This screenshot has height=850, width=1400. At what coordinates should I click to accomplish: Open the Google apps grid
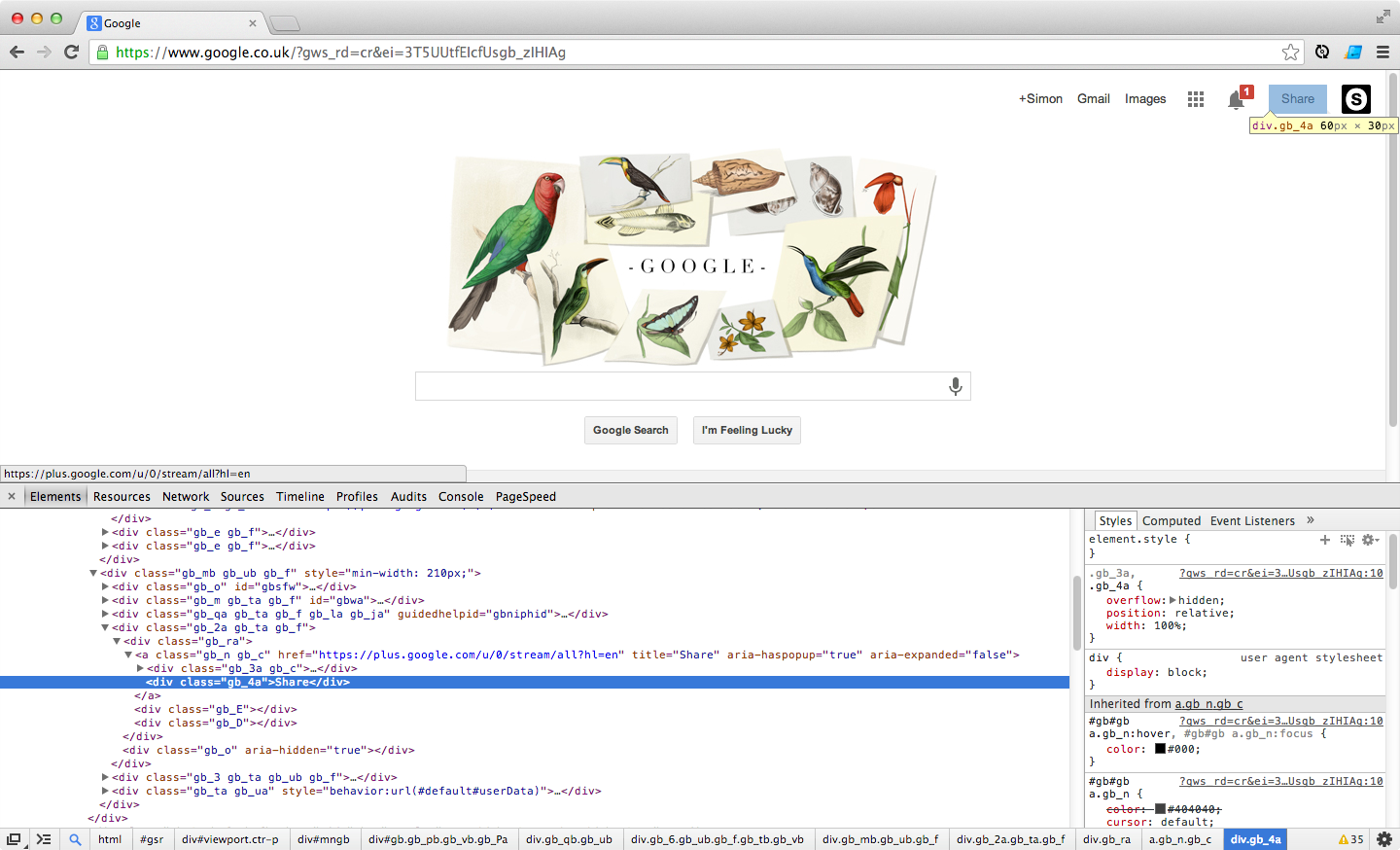pos(1196,99)
